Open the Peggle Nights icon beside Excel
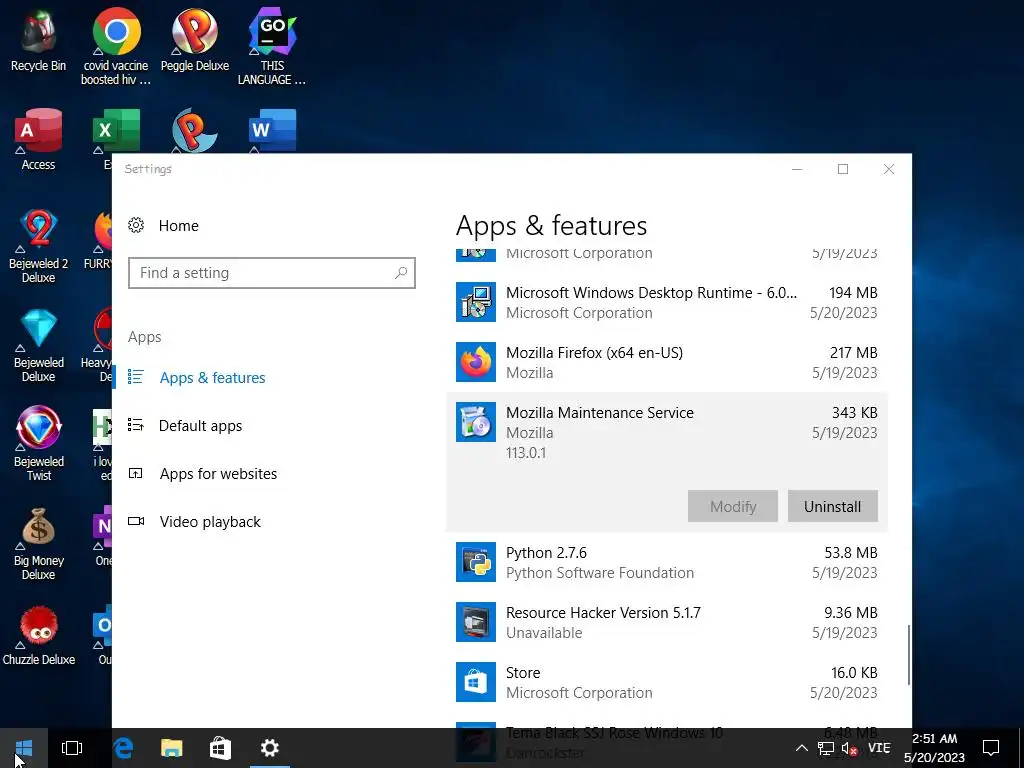The image size is (1024, 768). click(195, 131)
